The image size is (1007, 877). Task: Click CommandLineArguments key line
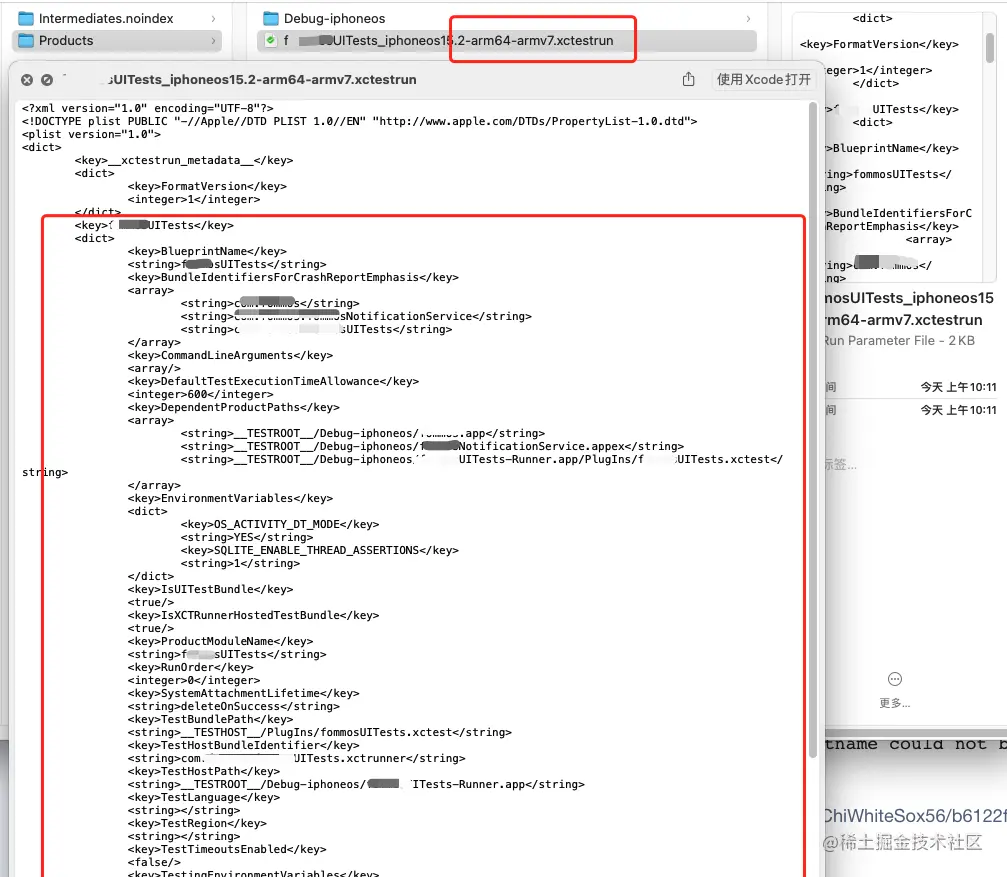(230, 355)
